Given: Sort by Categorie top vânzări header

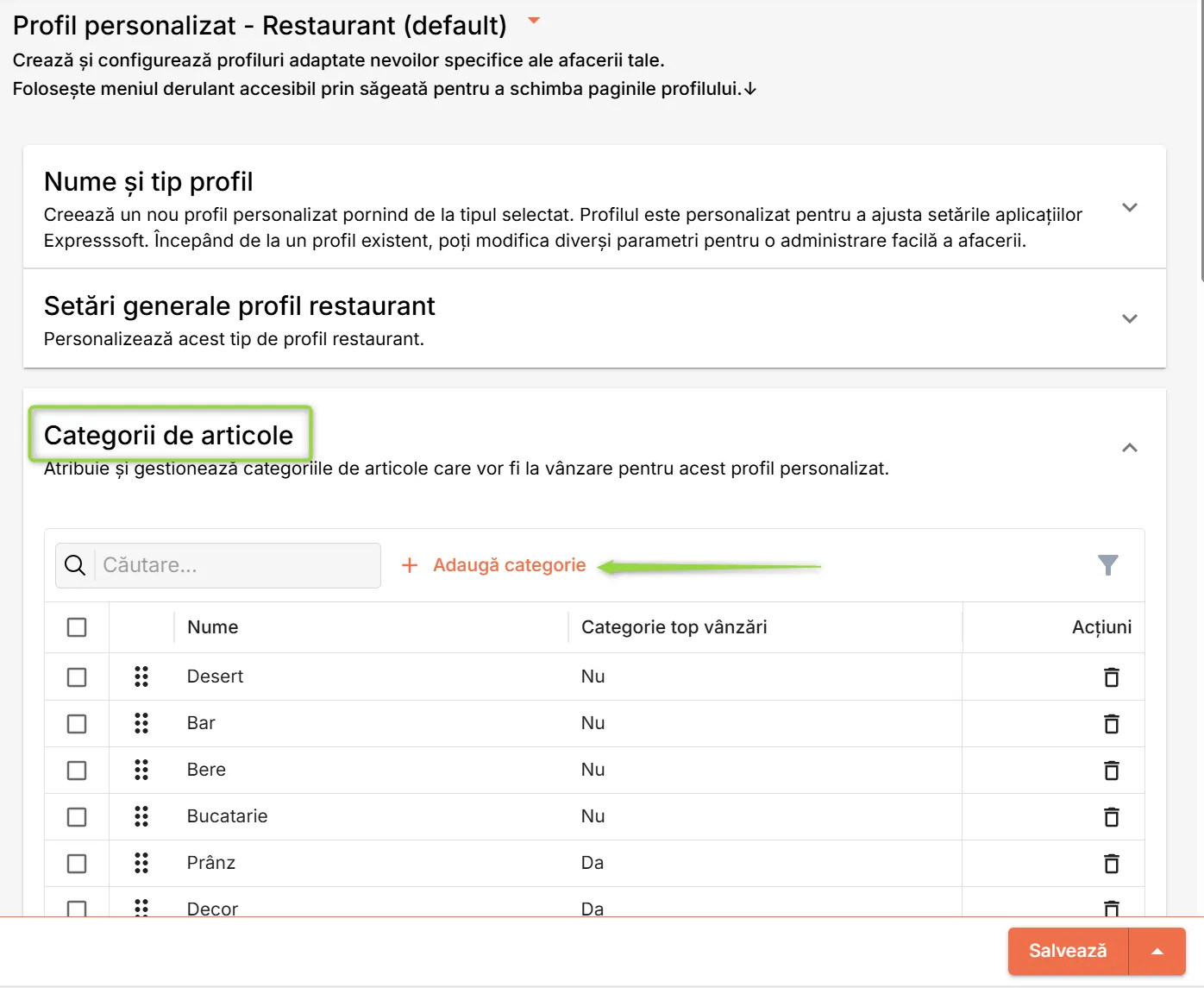Looking at the screenshot, I should pos(674,627).
